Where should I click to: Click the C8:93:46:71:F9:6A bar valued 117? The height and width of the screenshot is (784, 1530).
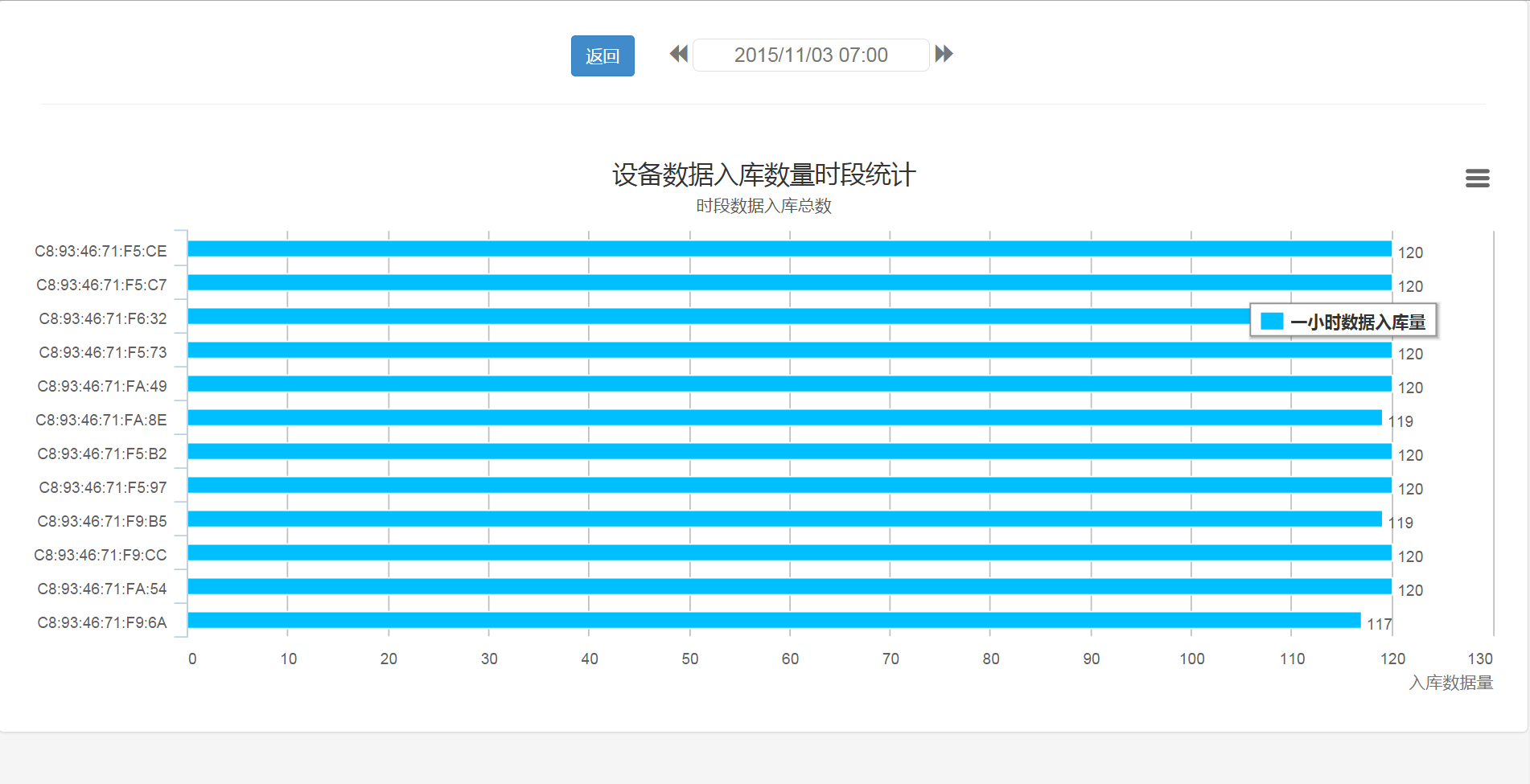(774, 621)
